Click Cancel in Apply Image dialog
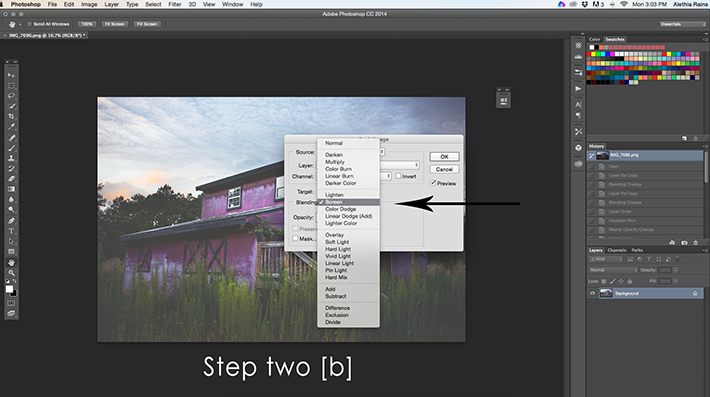 [444, 169]
